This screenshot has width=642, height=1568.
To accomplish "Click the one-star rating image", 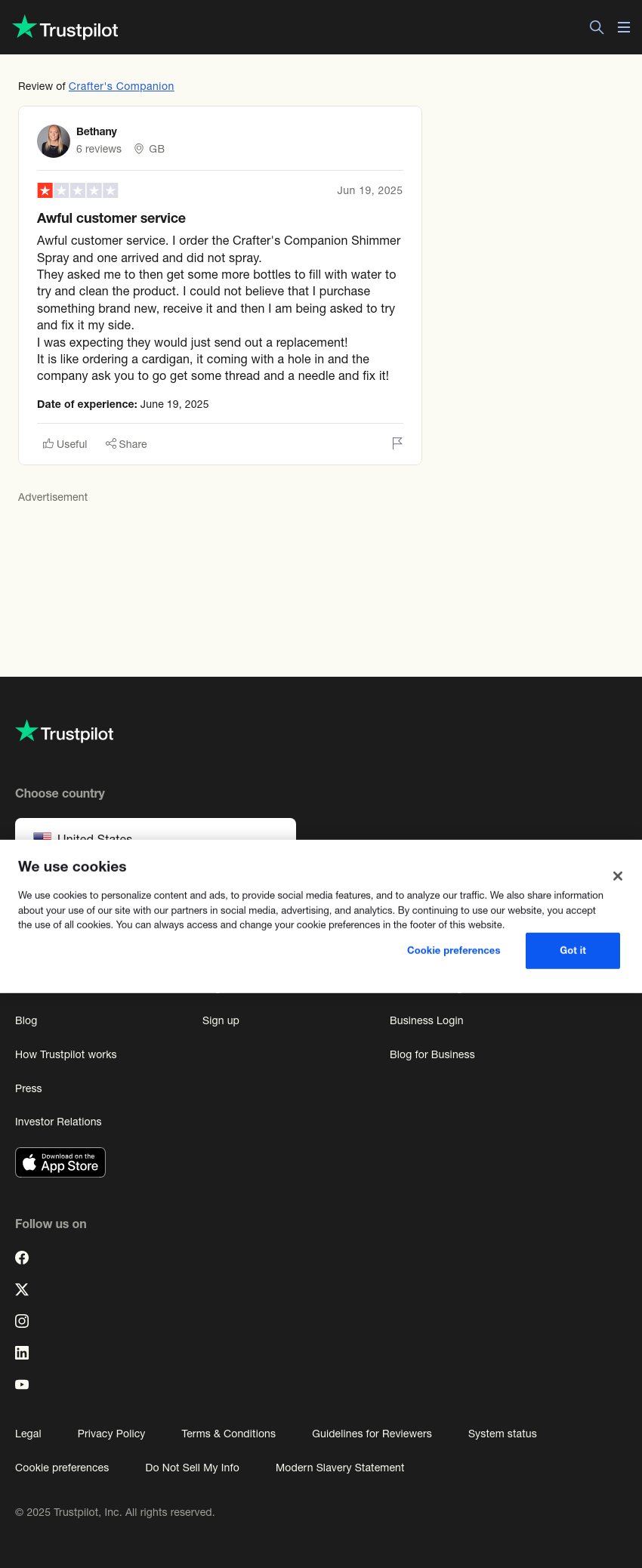I will (78, 190).
